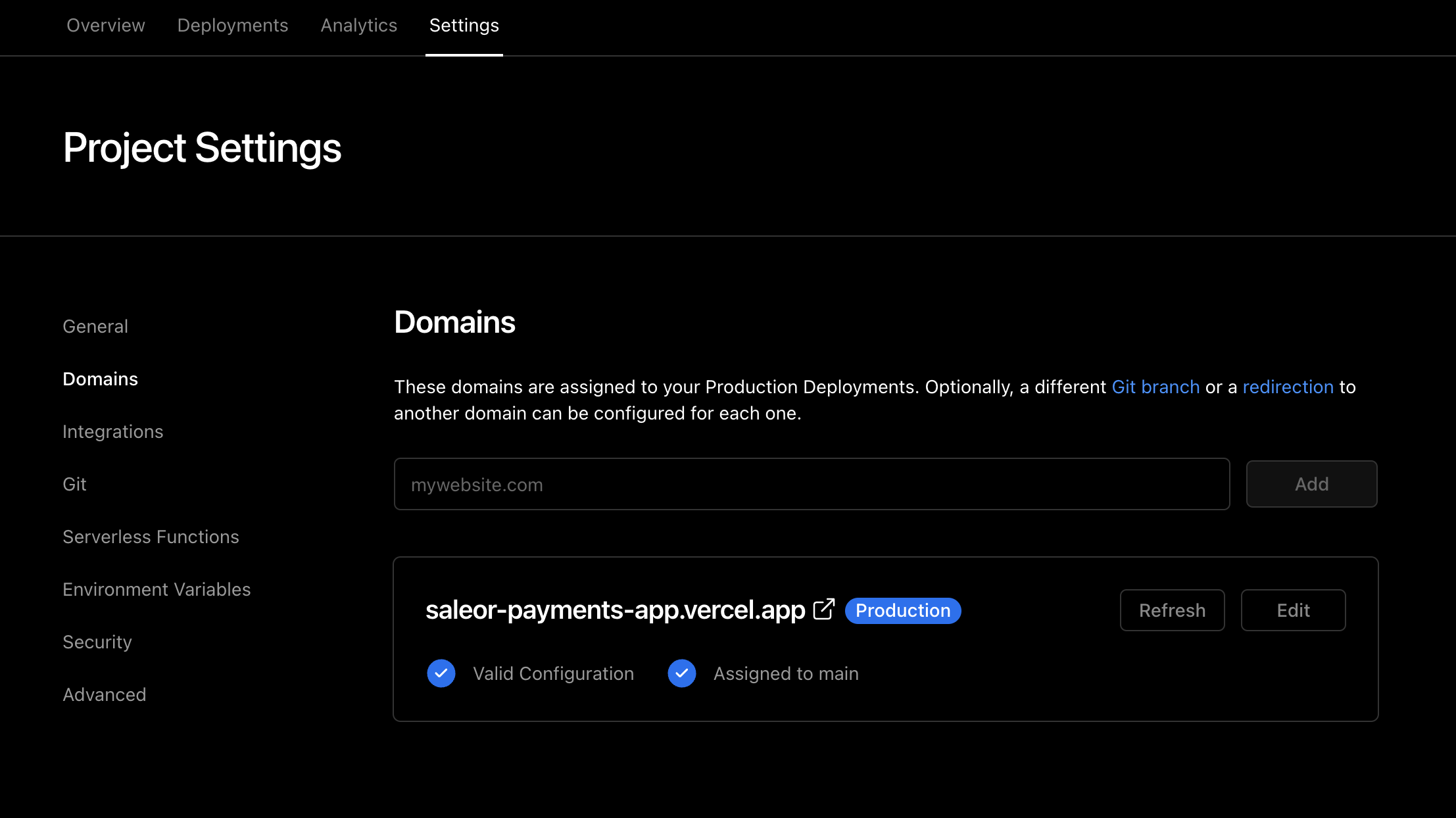Go to Git settings section
The image size is (1456, 818).
[74, 484]
